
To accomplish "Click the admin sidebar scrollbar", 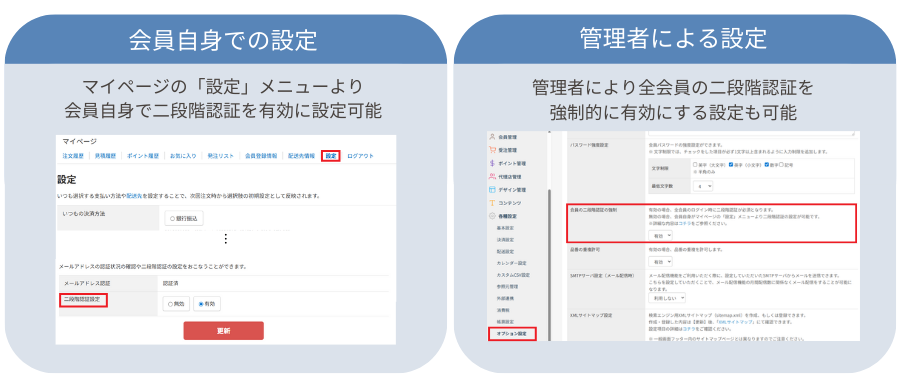I will (x=550, y=264).
